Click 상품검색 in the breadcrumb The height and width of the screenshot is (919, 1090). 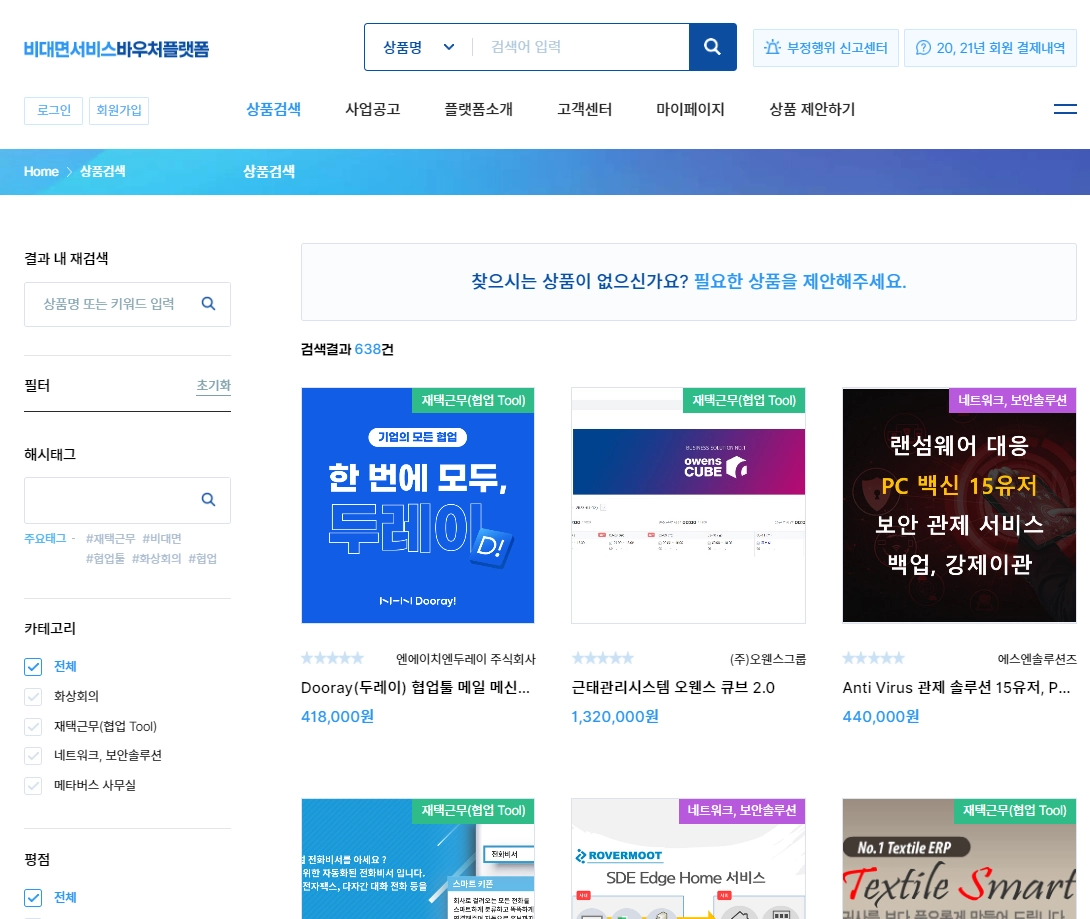point(102,172)
